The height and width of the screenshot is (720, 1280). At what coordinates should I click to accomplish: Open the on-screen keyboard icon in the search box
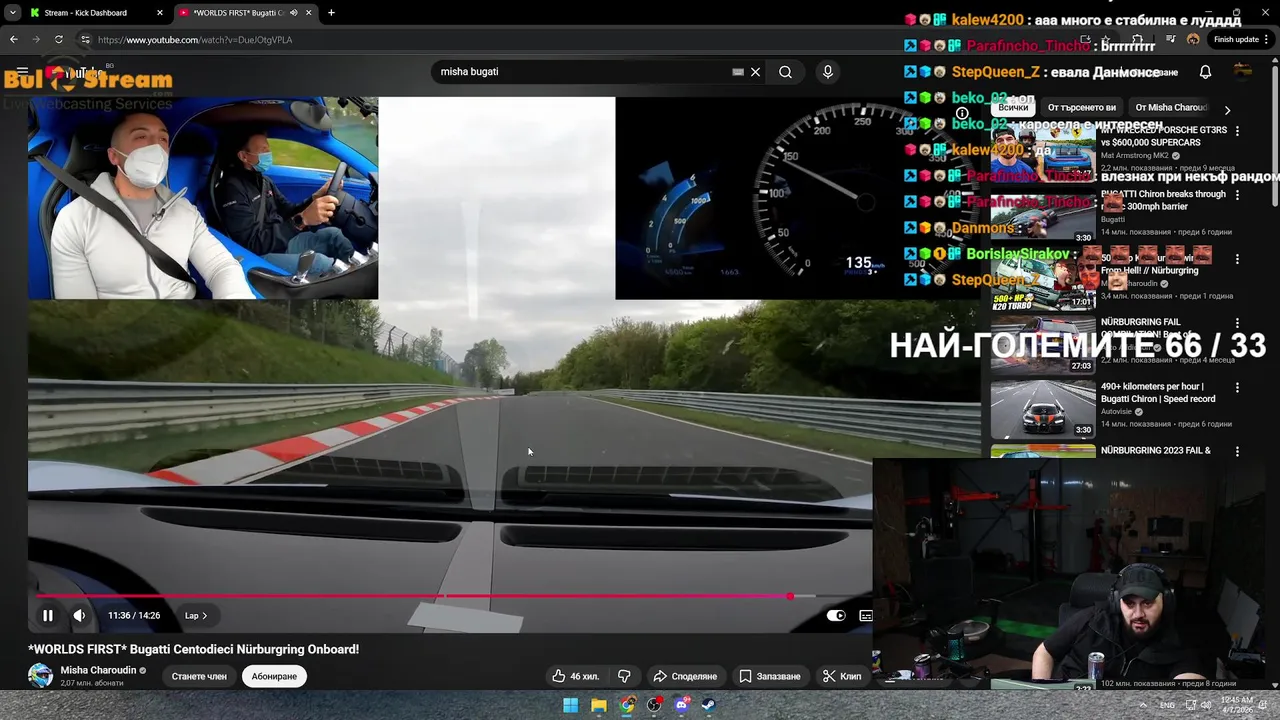[x=738, y=72]
